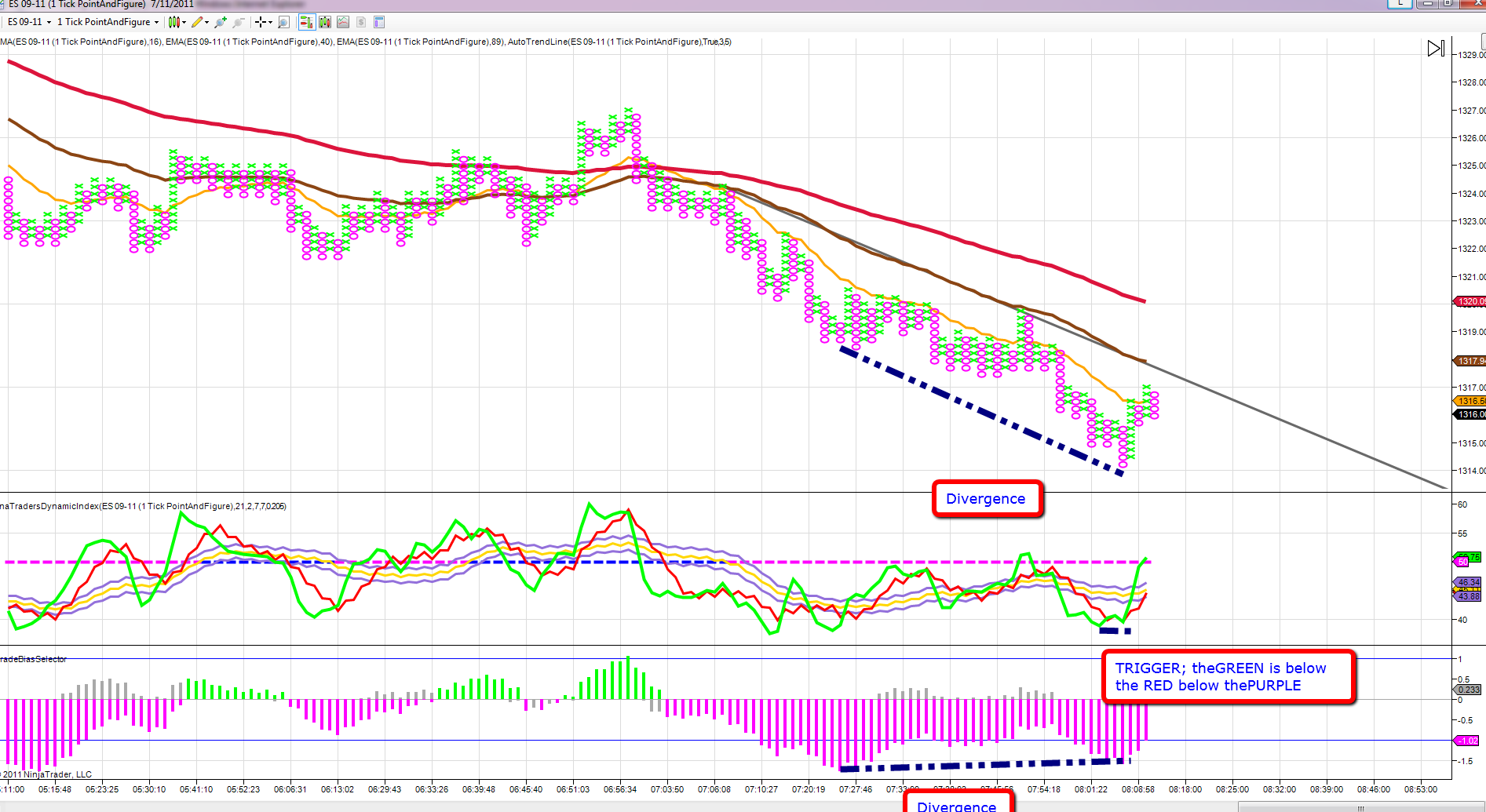Click the L link button in title bar

point(1400,4)
